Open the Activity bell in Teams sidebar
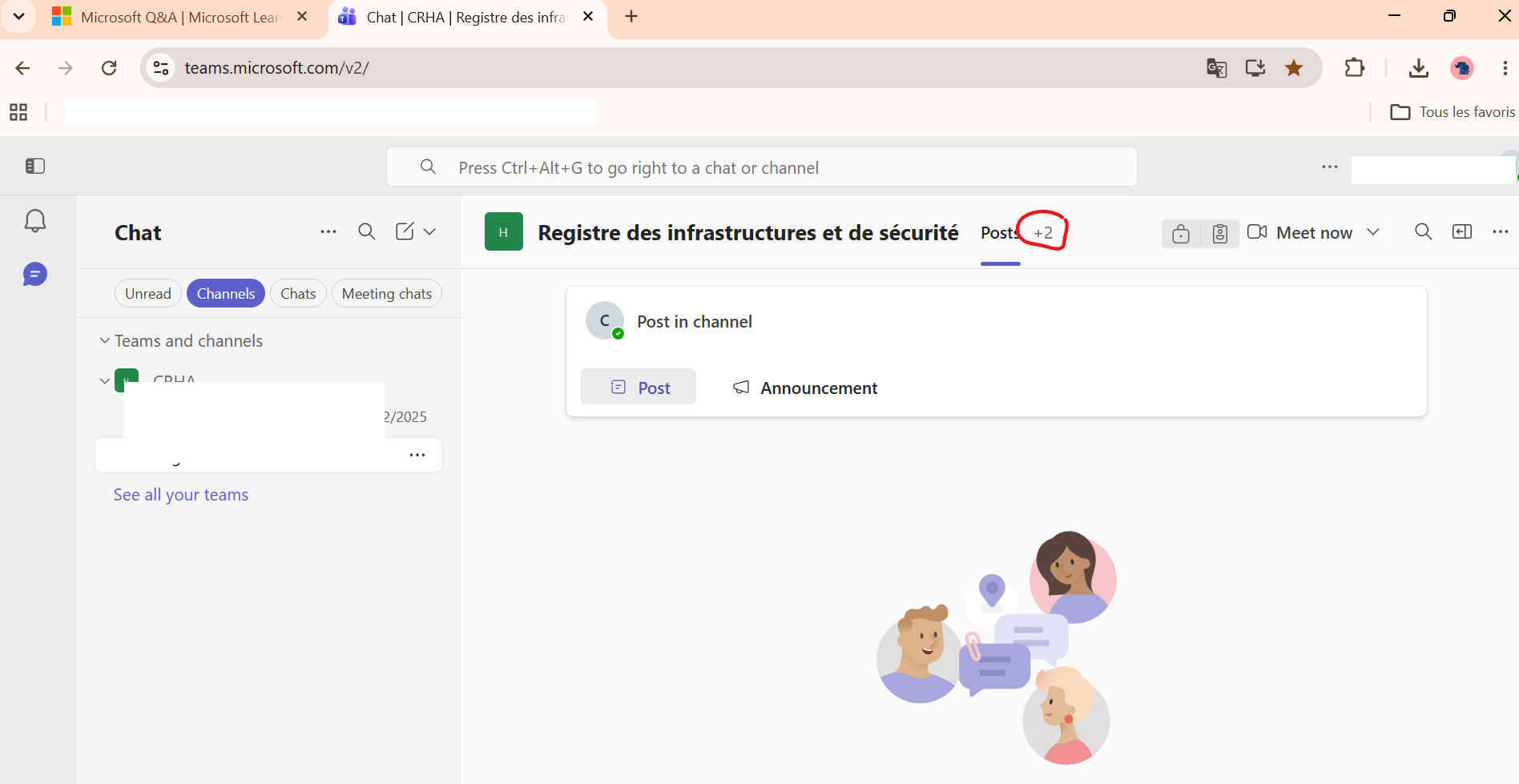Viewport: 1519px width, 784px height. (x=35, y=221)
